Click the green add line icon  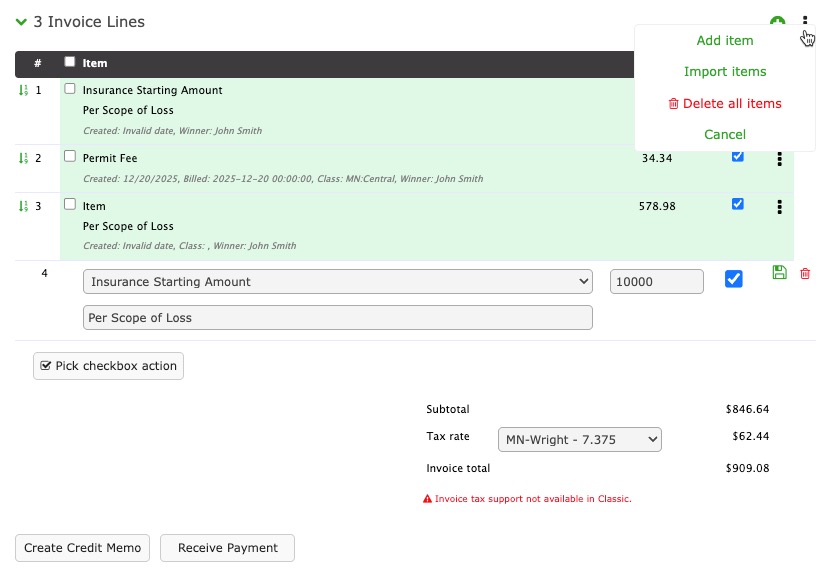click(777, 23)
